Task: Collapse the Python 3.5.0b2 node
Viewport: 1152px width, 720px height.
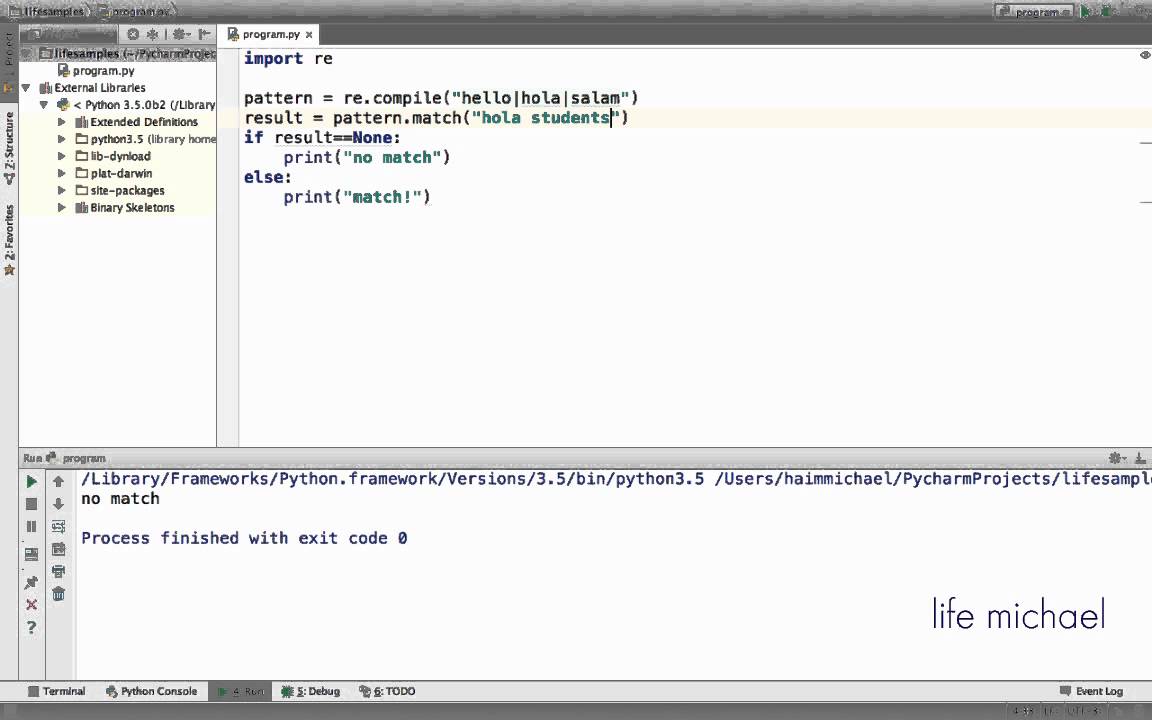Action: pyautogui.click(x=43, y=104)
